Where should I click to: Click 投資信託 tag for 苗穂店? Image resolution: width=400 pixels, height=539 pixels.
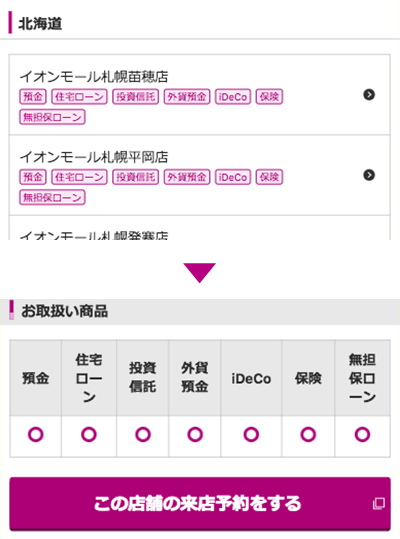(136, 97)
